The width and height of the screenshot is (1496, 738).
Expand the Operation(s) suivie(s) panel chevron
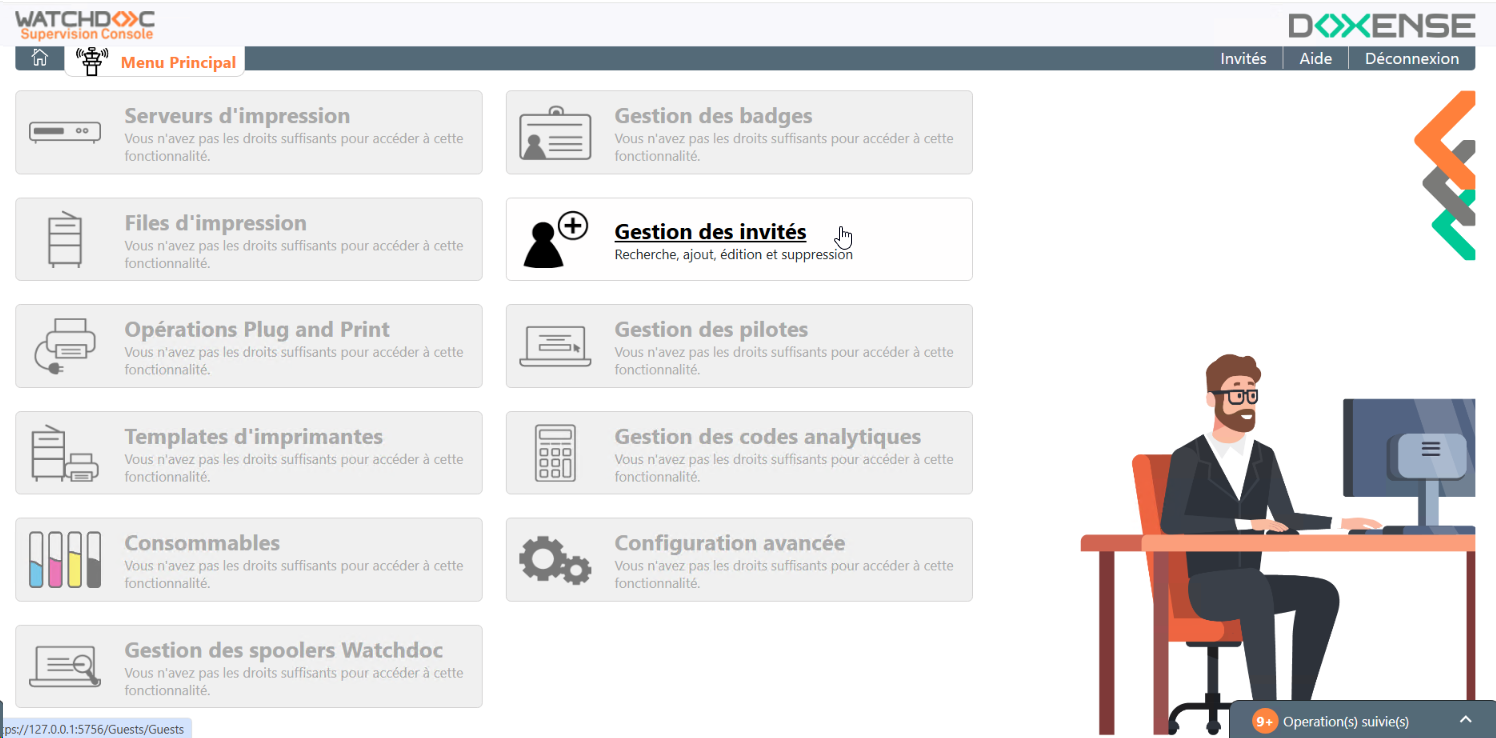click(x=1466, y=720)
